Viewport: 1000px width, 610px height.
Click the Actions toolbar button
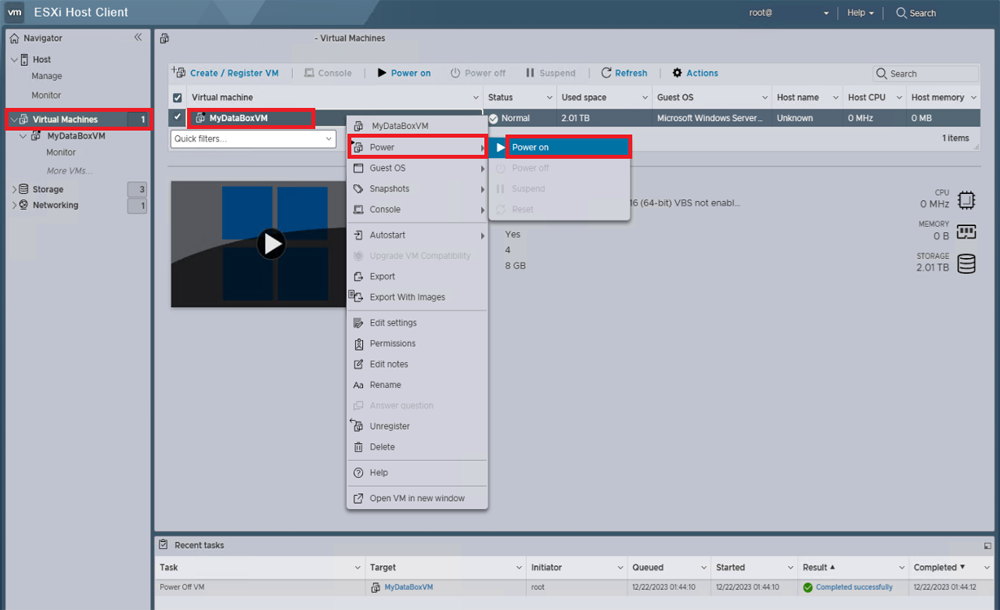[695, 73]
